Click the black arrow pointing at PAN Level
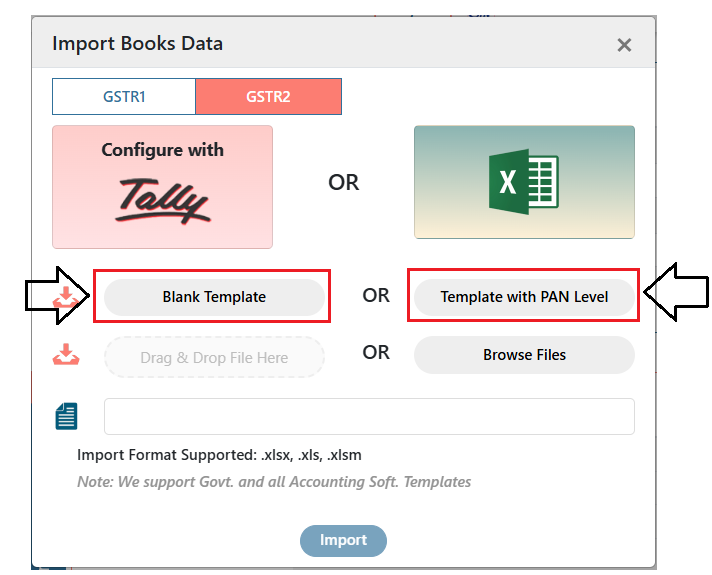The height and width of the screenshot is (575, 712). 676,292
